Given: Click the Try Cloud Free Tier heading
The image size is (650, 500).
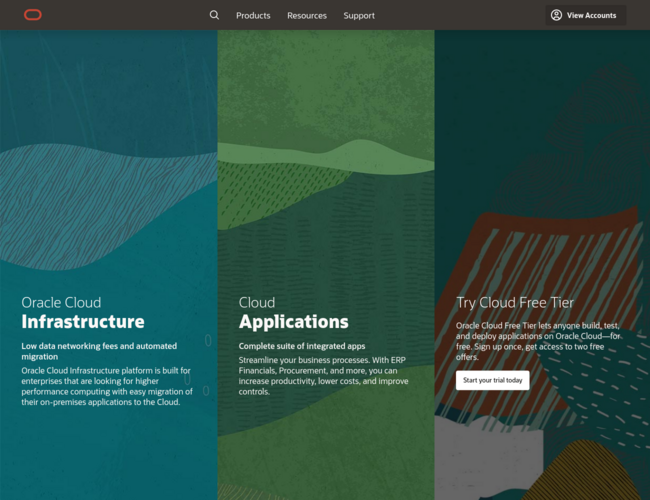Looking at the screenshot, I should 515,302.
